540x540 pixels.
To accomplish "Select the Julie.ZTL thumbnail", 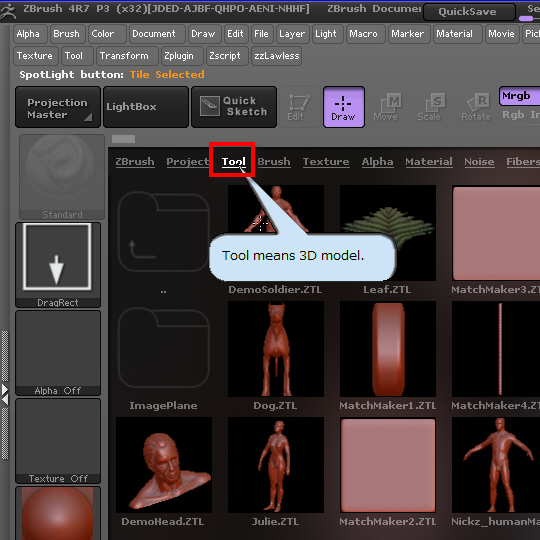I will 276,465.
